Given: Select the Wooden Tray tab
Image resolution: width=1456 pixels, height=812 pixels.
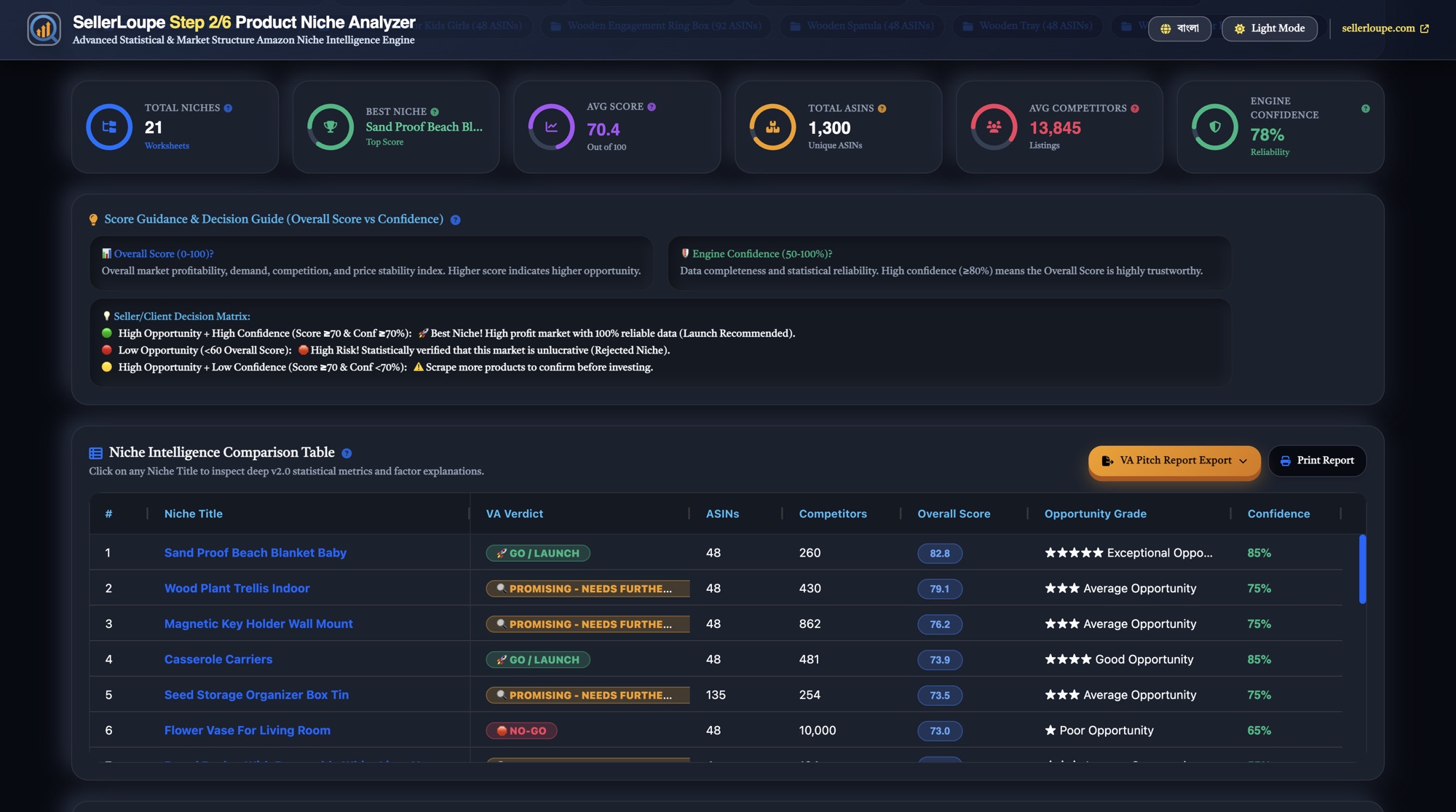Looking at the screenshot, I should point(1027,25).
